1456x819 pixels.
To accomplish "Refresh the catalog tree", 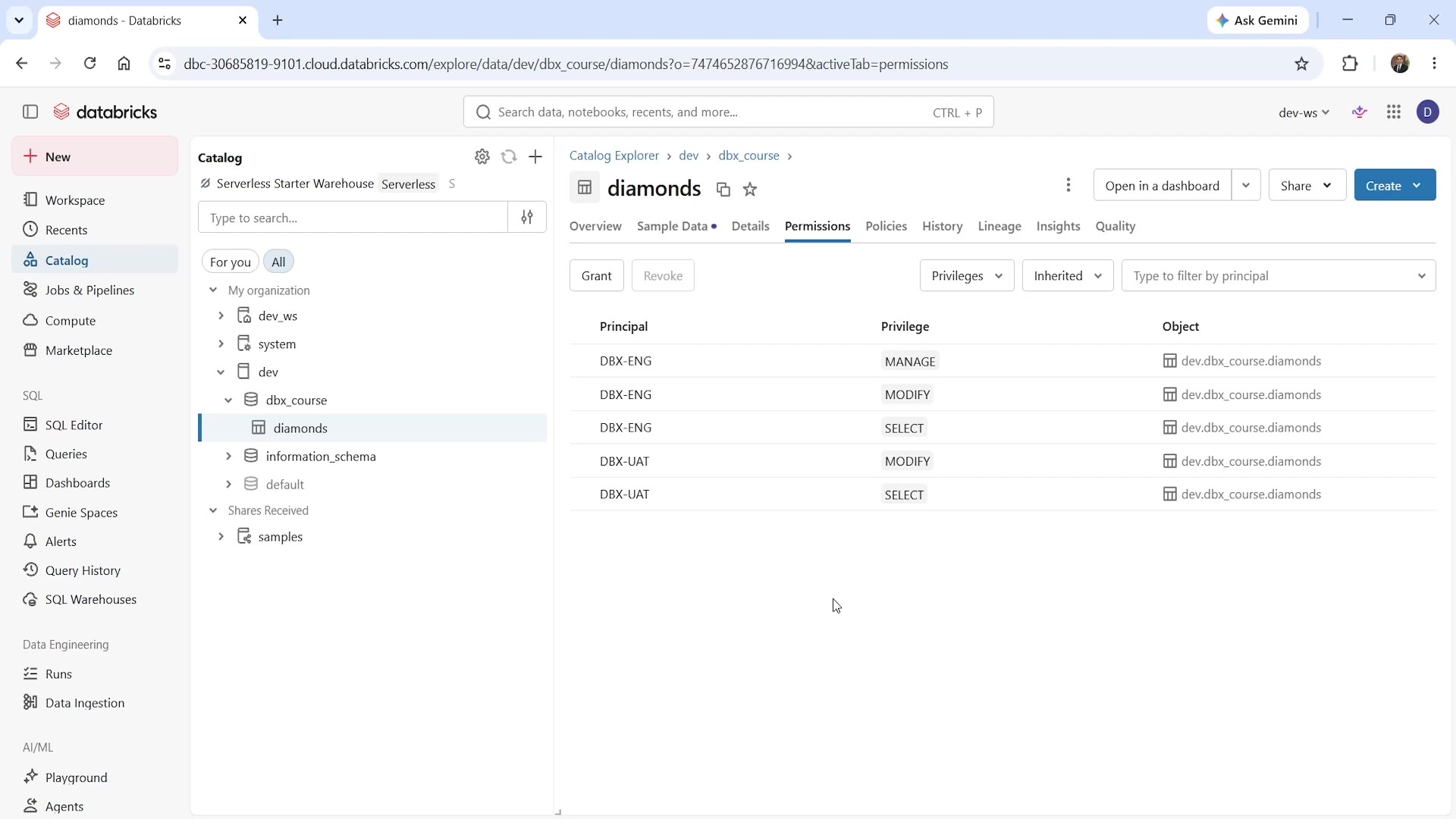I will pos(509,157).
